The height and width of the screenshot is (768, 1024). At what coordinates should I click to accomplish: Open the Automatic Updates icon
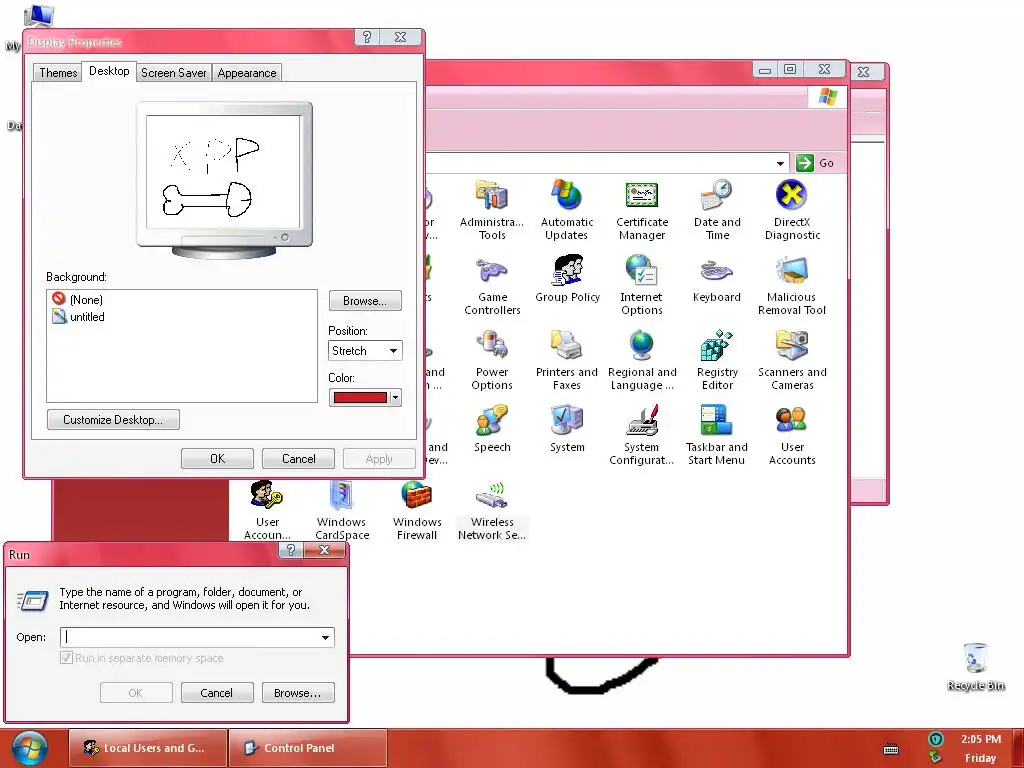566,210
